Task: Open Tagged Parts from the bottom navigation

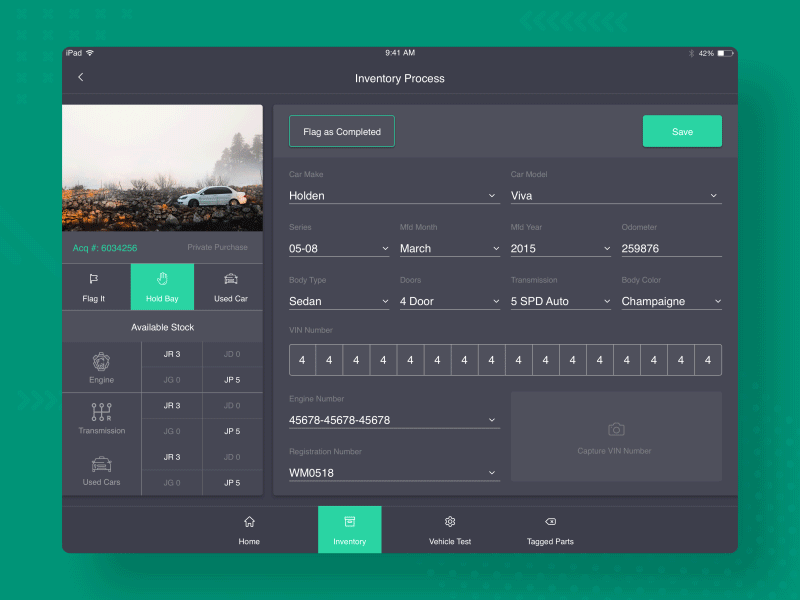Action: click(x=549, y=528)
